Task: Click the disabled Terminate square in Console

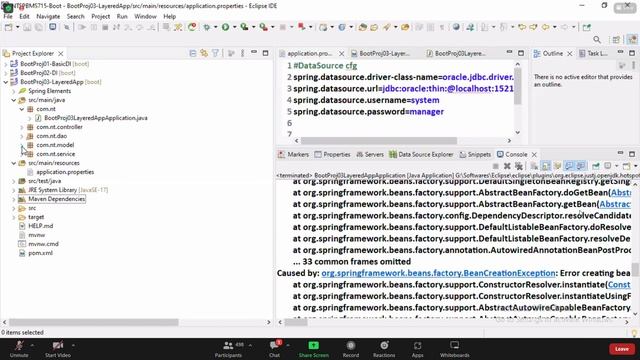Action: 496,166
